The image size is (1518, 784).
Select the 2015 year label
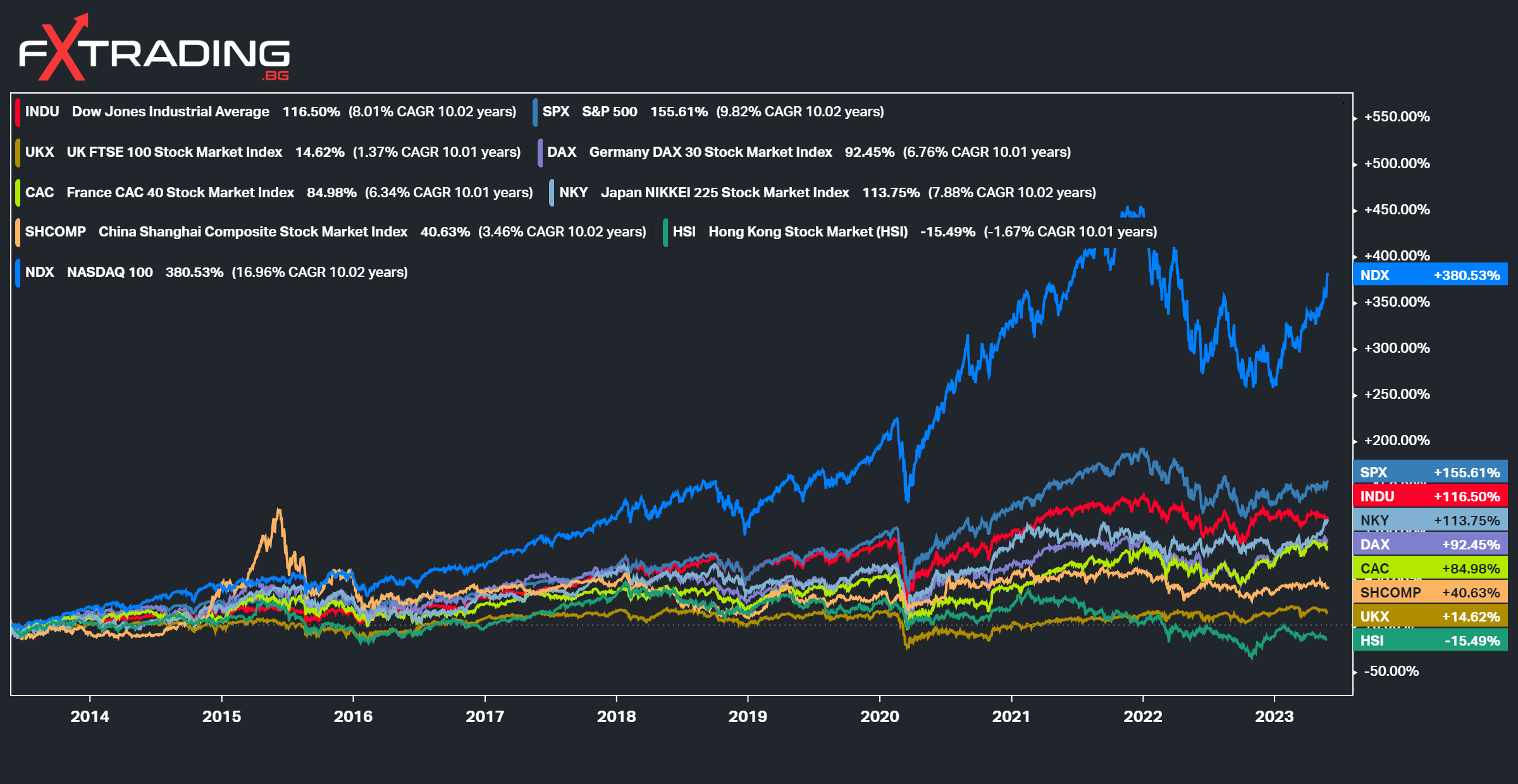coord(221,716)
